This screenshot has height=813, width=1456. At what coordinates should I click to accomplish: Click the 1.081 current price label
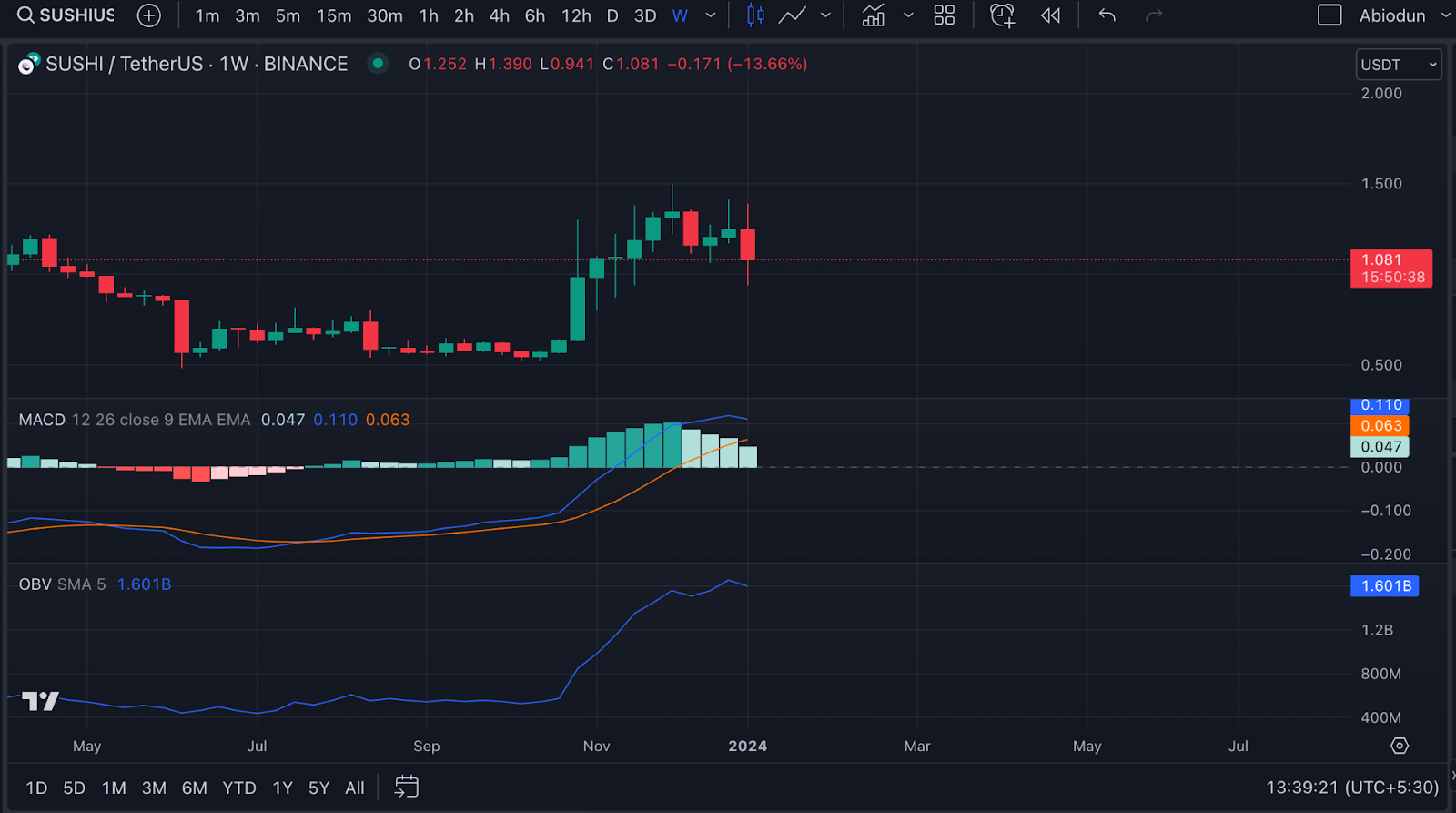point(1391,269)
